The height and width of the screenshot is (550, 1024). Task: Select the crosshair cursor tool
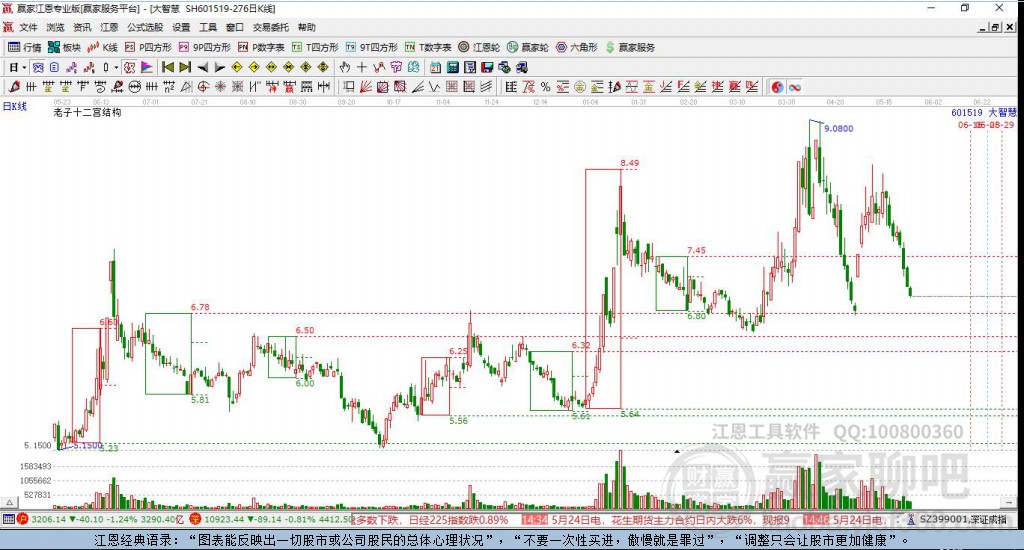pos(362,67)
